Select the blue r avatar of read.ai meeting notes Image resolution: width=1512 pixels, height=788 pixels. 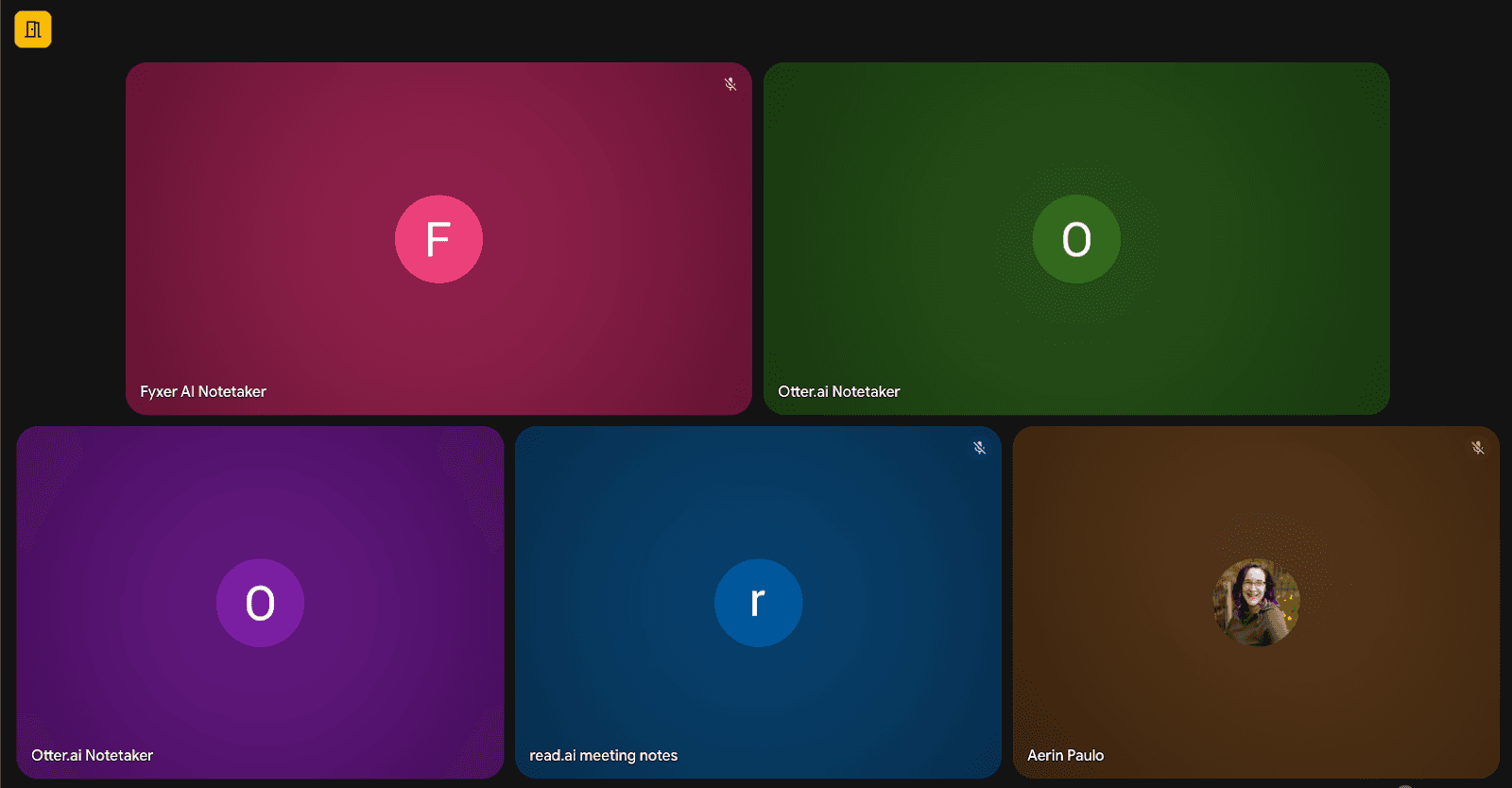pyautogui.click(x=758, y=603)
